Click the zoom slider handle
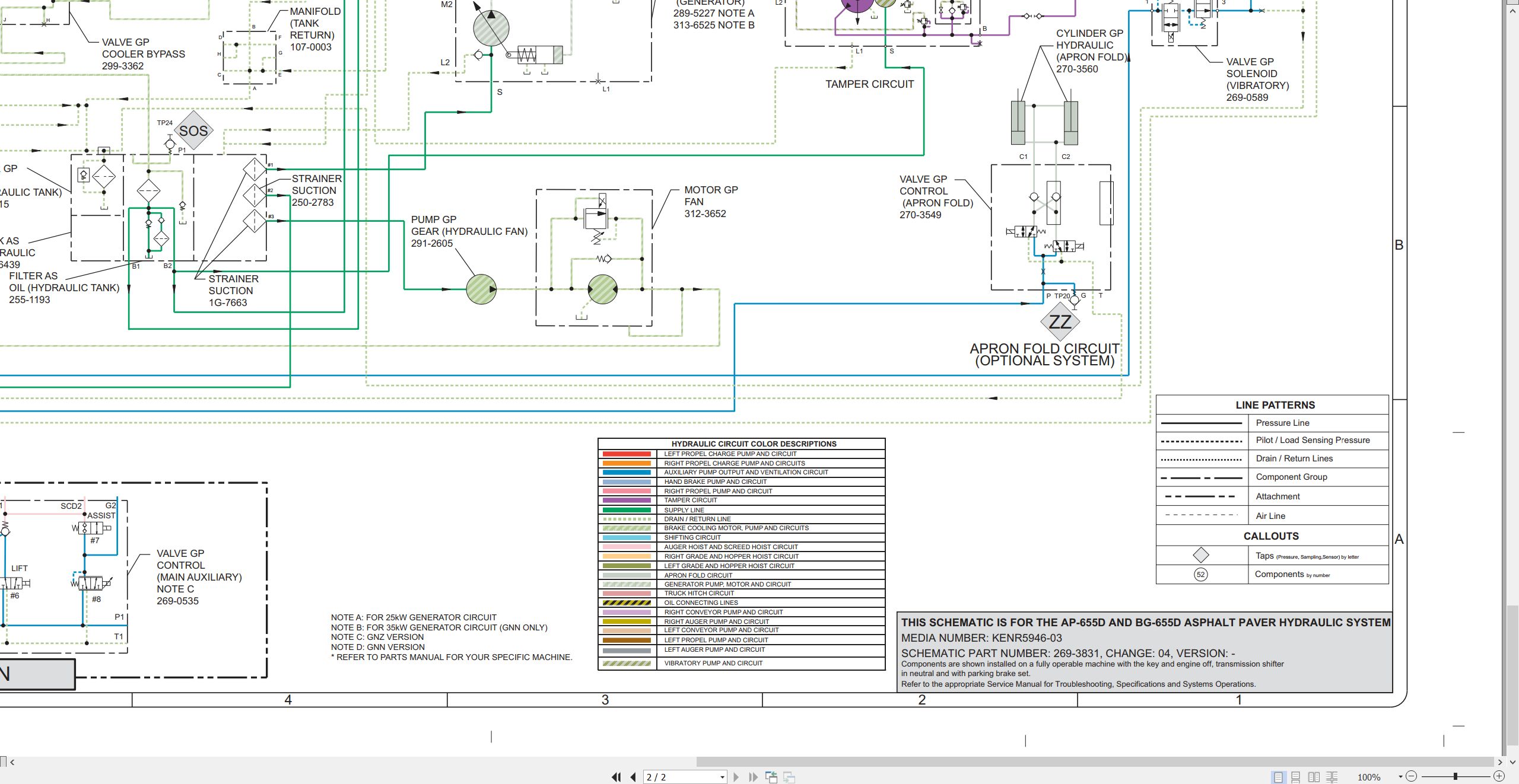The image size is (1519, 784). coord(1455,776)
